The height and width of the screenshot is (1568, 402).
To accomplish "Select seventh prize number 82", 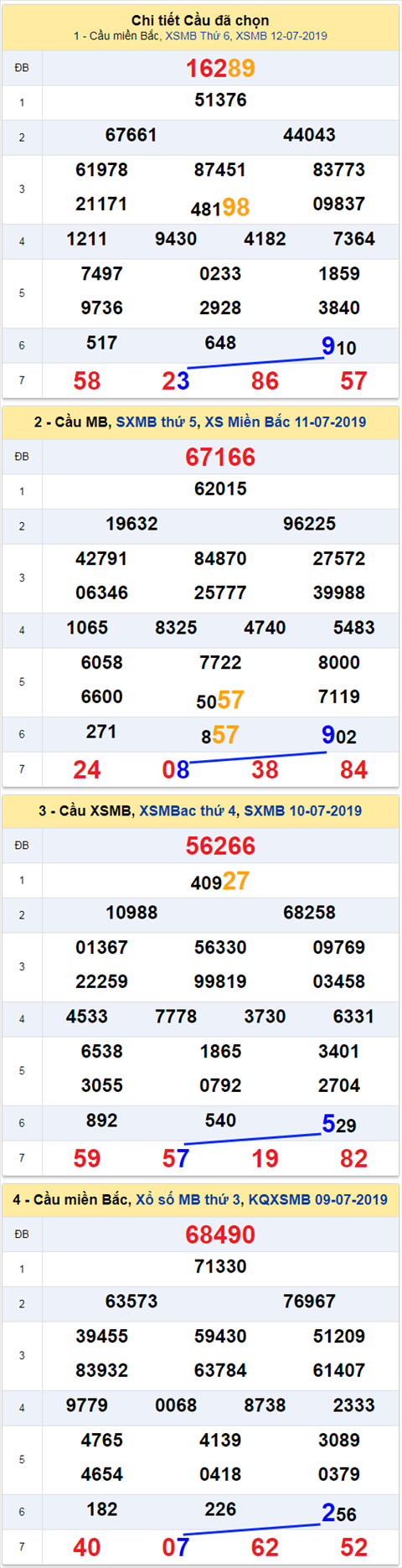I will pyautogui.click(x=353, y=1159).
